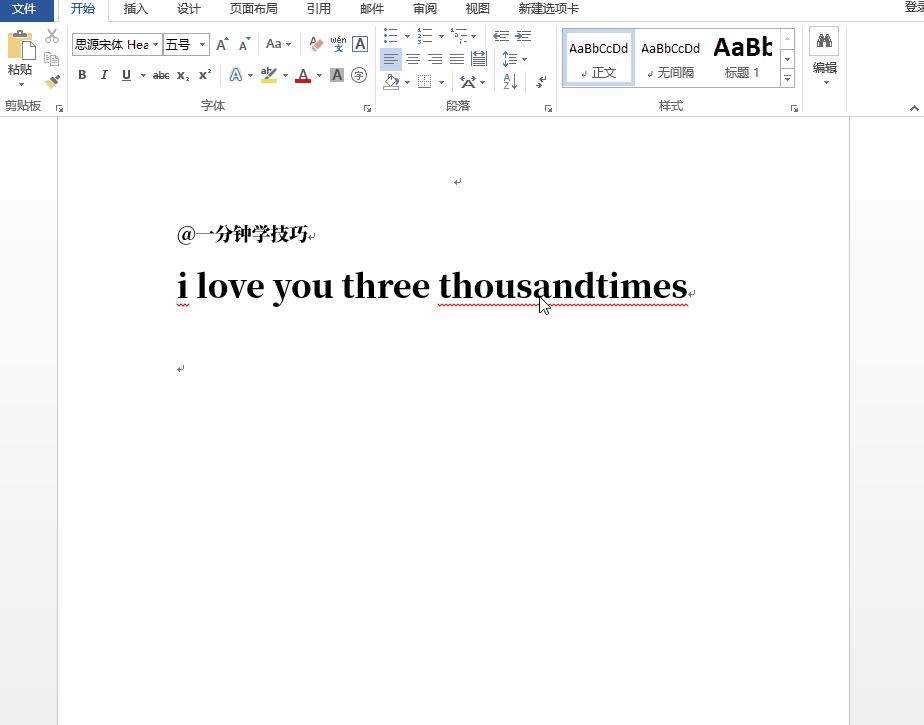This screenshot has height=725, width=924.
Task: Apply the 无间隔 No Spacing style
Action: [x=671, y=58]
